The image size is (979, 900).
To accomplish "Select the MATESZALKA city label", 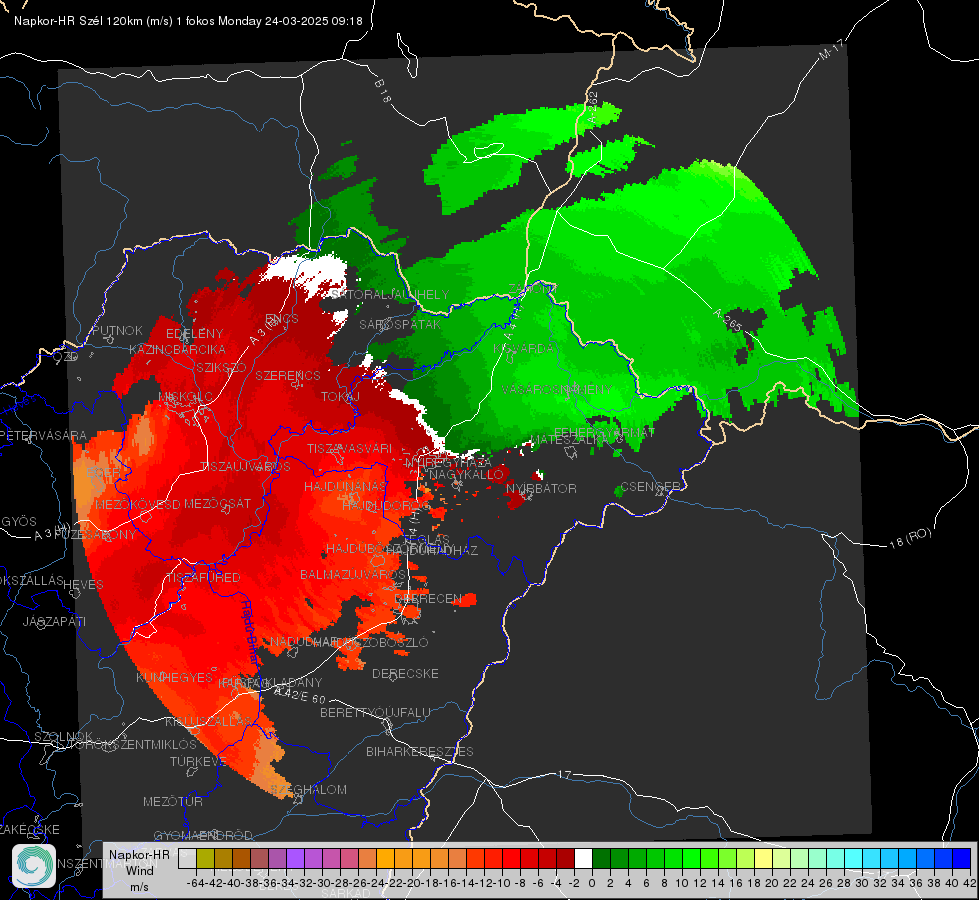I will click(x=568, y=440).
